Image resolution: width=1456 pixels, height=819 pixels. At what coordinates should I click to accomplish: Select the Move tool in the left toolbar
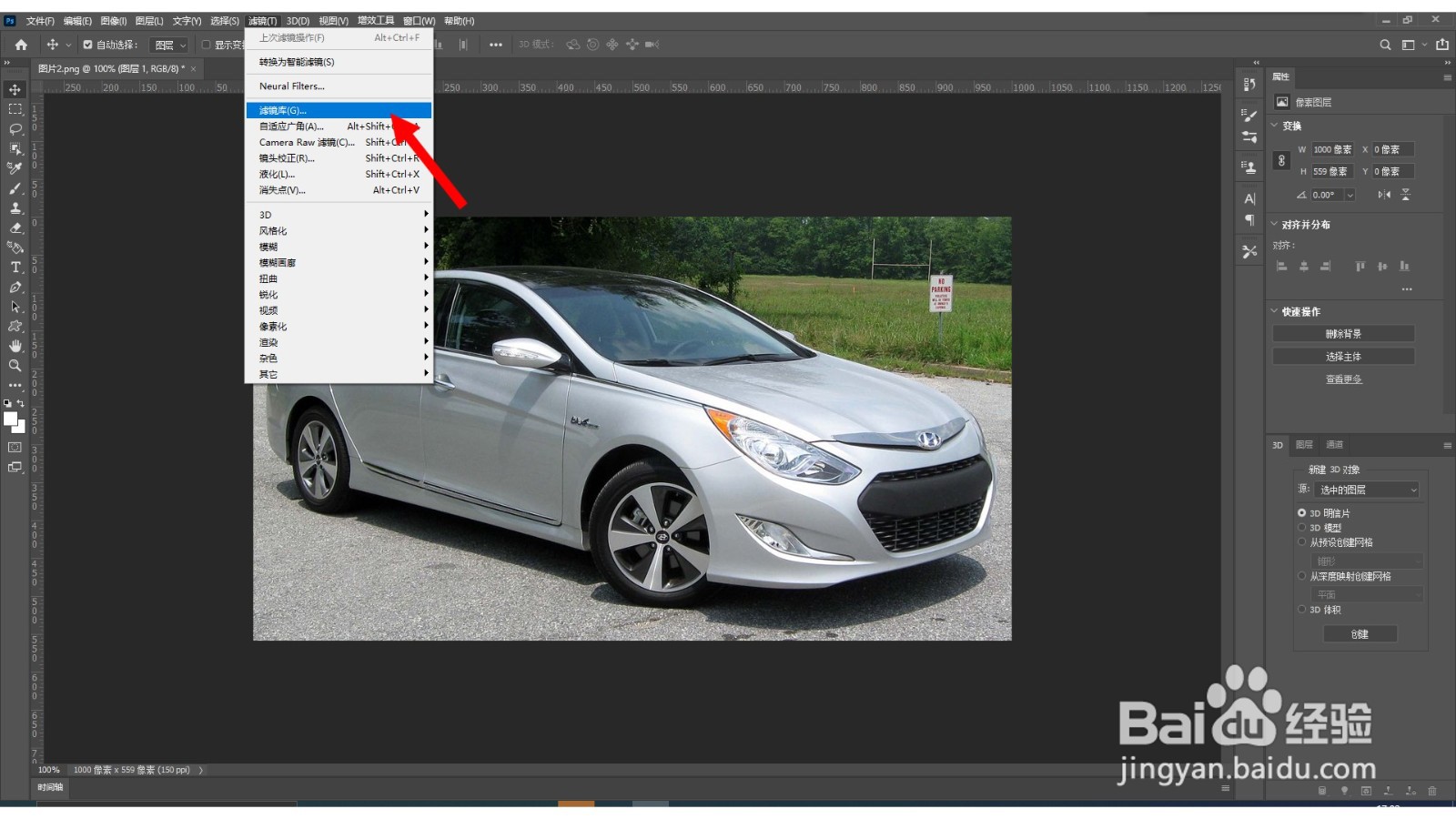coord(15,89)
